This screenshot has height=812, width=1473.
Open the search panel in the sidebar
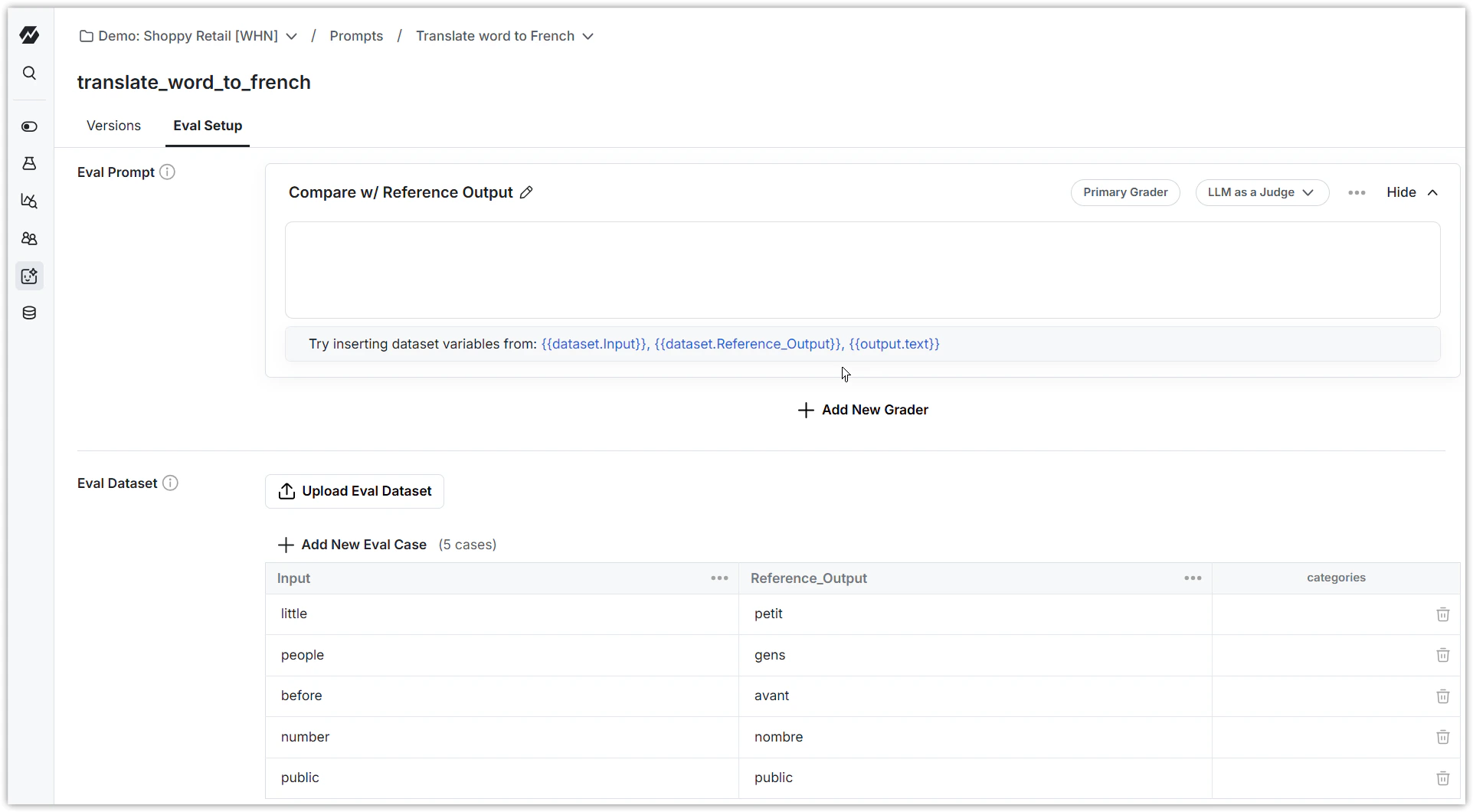tap(29, 73)
